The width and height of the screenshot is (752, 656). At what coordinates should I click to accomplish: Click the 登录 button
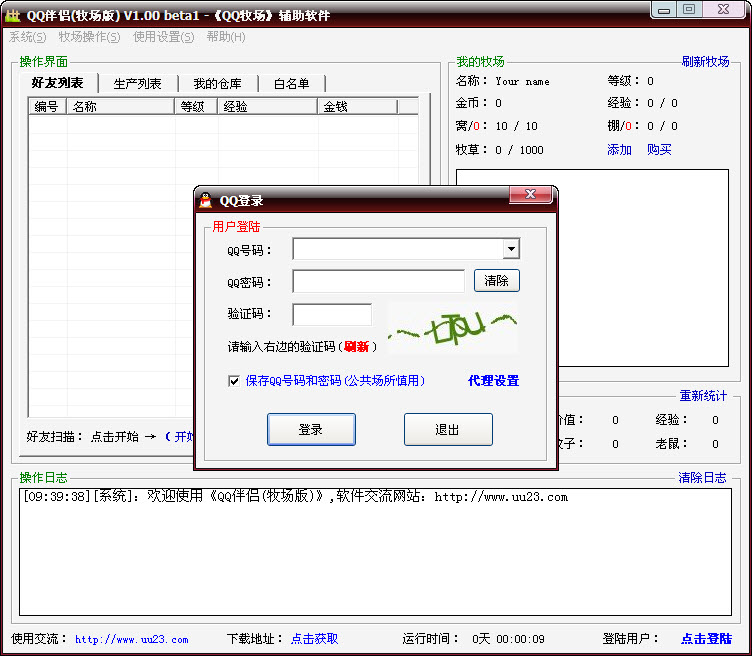tap(311, 430)
